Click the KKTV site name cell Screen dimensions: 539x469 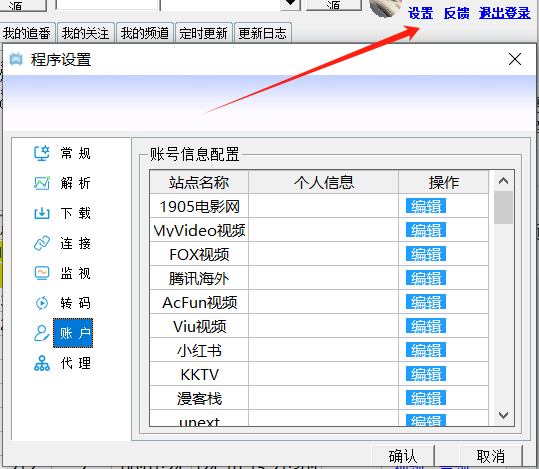[x=199, y=374]
